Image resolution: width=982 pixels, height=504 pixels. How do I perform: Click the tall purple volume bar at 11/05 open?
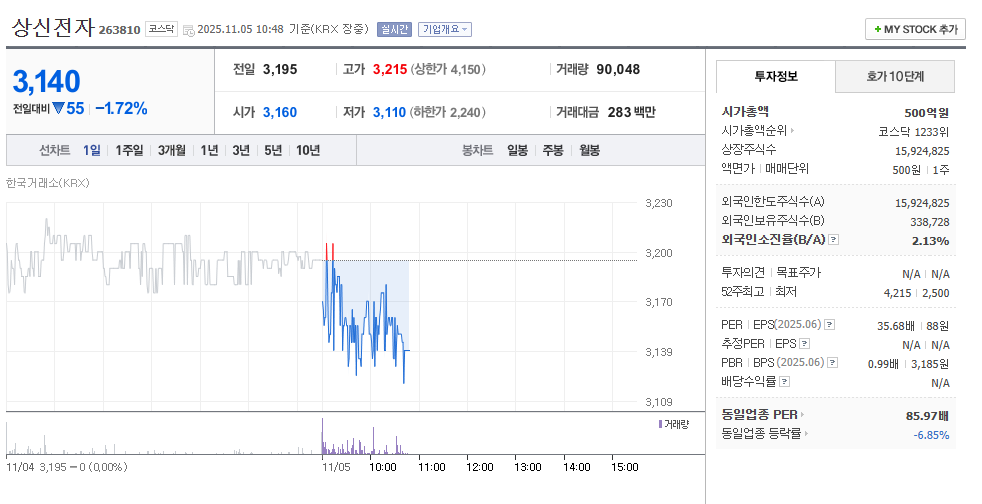click(323, 436)
